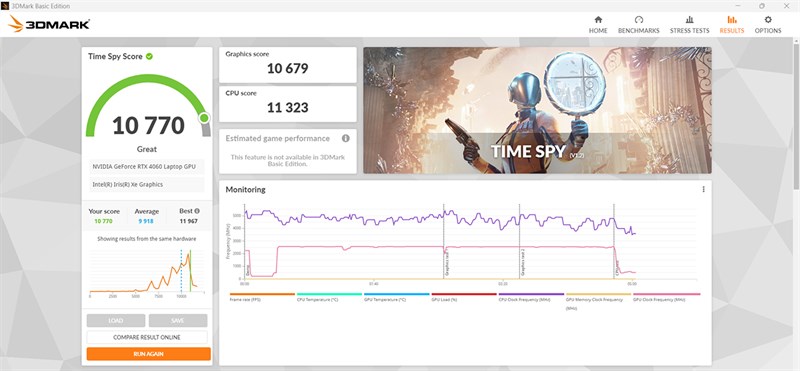Click COMPARE RESULT ONLINE

147,337
